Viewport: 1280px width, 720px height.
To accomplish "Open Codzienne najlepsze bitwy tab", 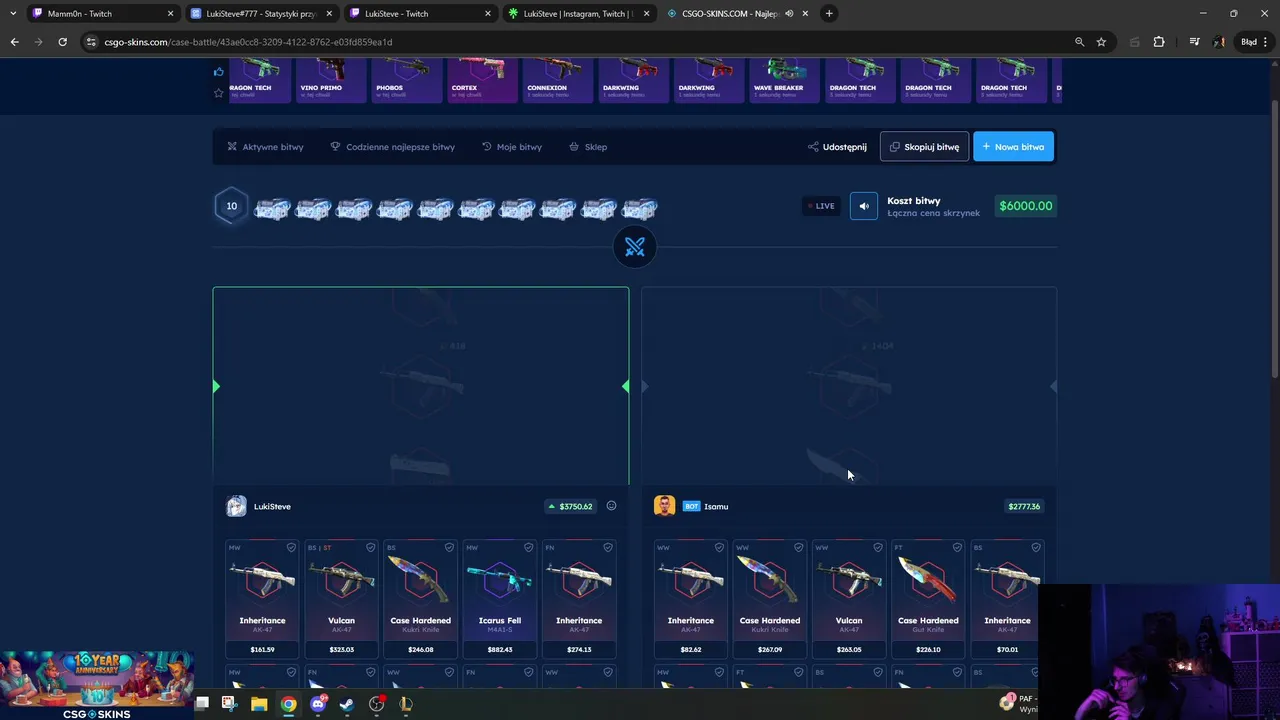I will click(393, 147).
